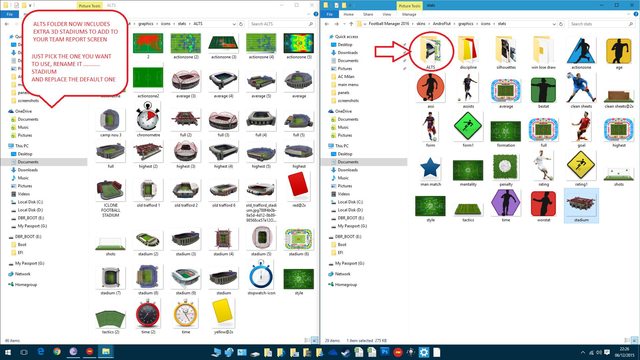
Task: Select the stopwatch-icon image file
Action: [x=261, y=278]
